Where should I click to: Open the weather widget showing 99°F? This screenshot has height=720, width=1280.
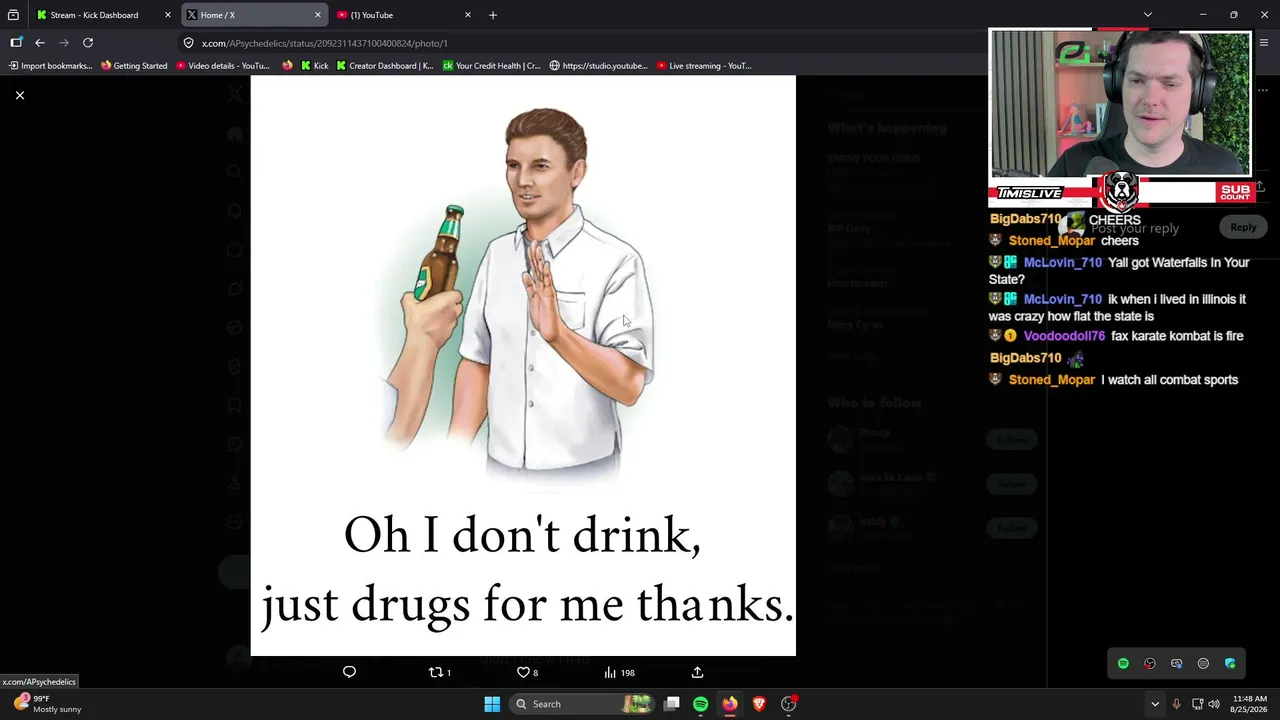47,704
